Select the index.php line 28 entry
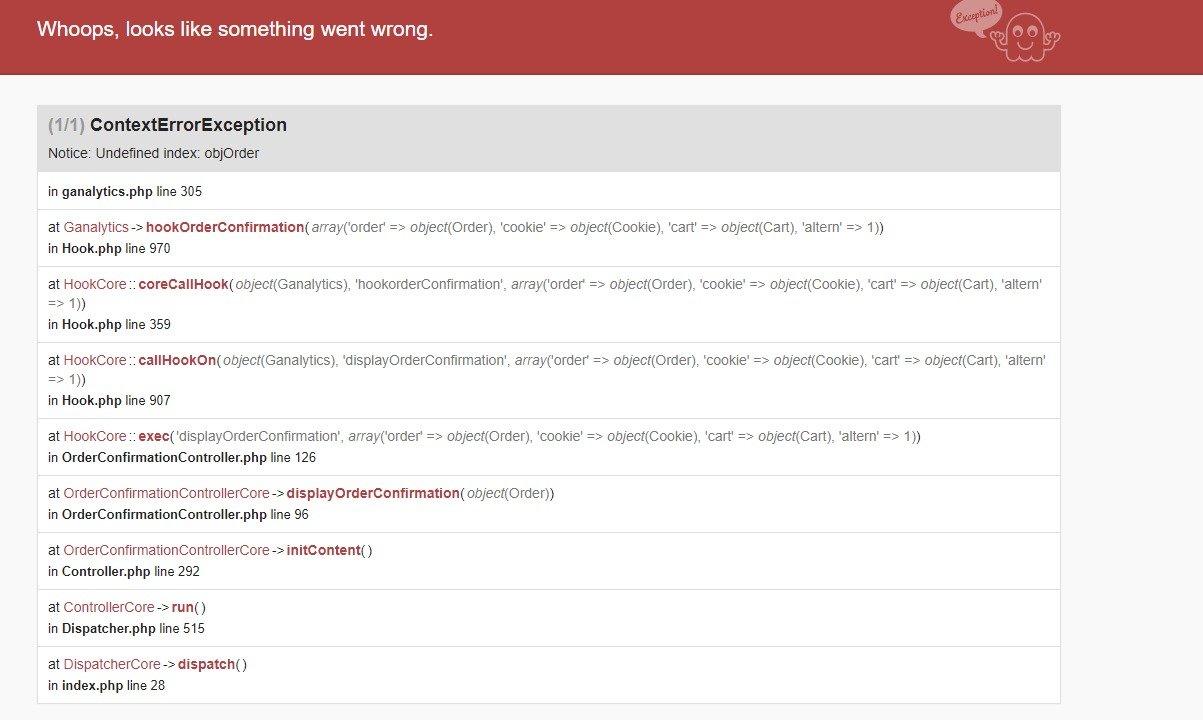The width and height of the screenshot is (1203, 720). pyautogui.click(x=106, y=685)
